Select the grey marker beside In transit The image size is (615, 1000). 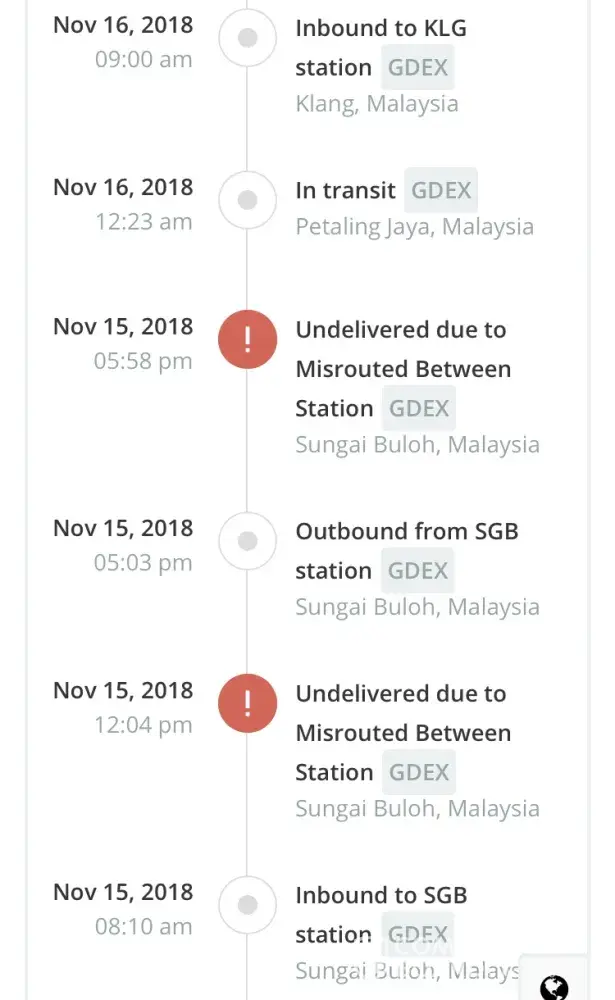coord(247,200)
